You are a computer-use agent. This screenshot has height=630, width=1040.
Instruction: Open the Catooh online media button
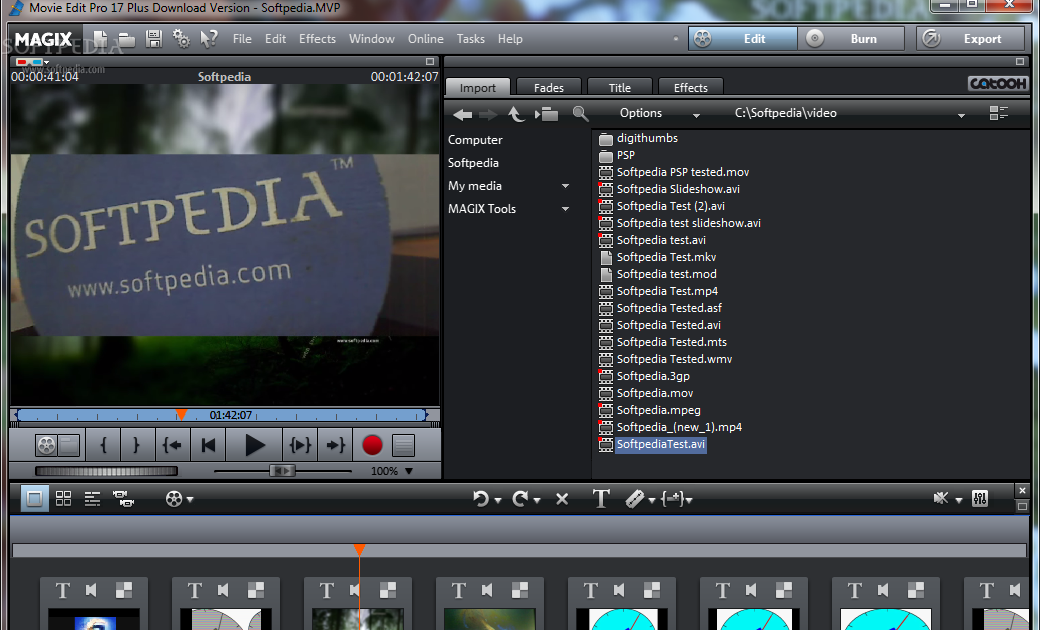998,84
